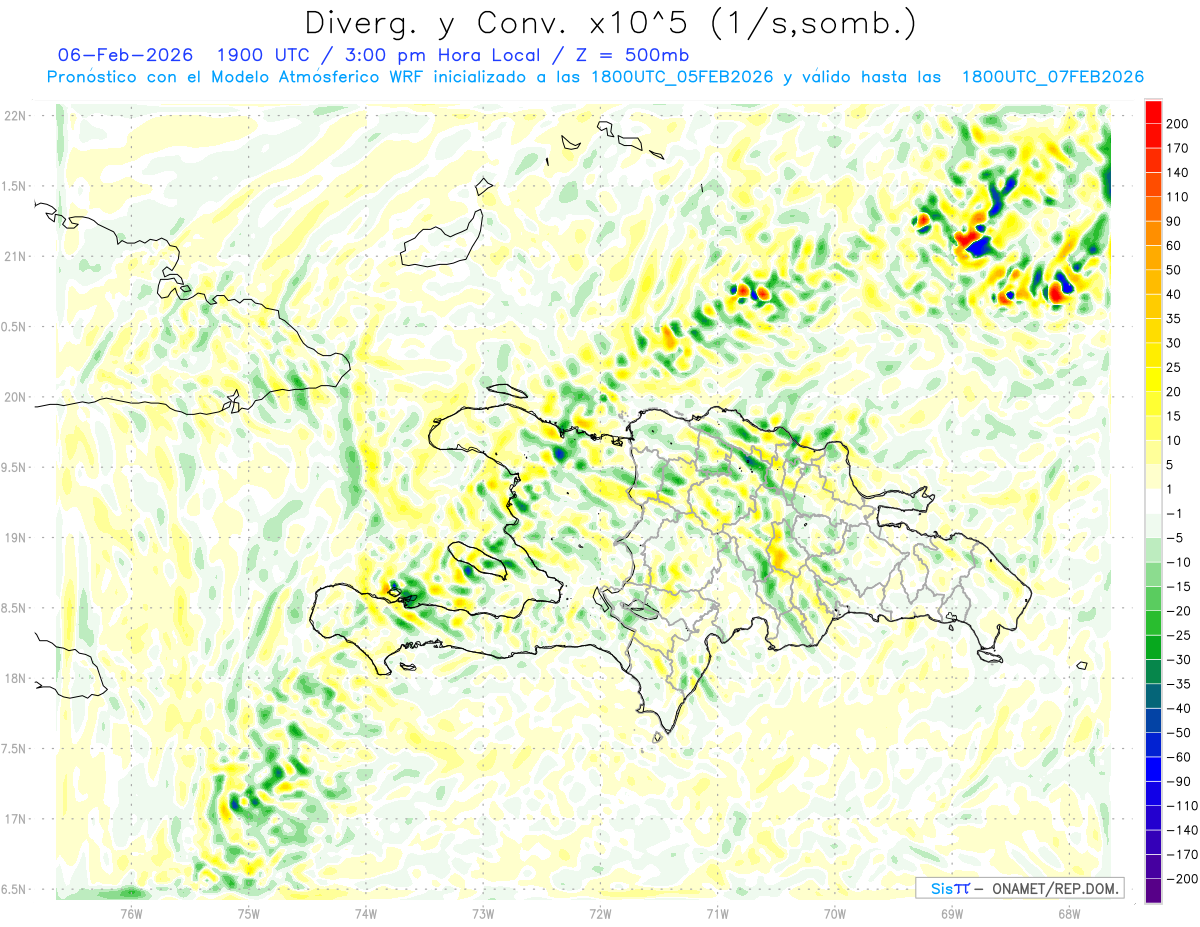Screen dimensions: 1200x927
Task: Click the positive '35' color scale value
Action: [x=1174, y=319]
